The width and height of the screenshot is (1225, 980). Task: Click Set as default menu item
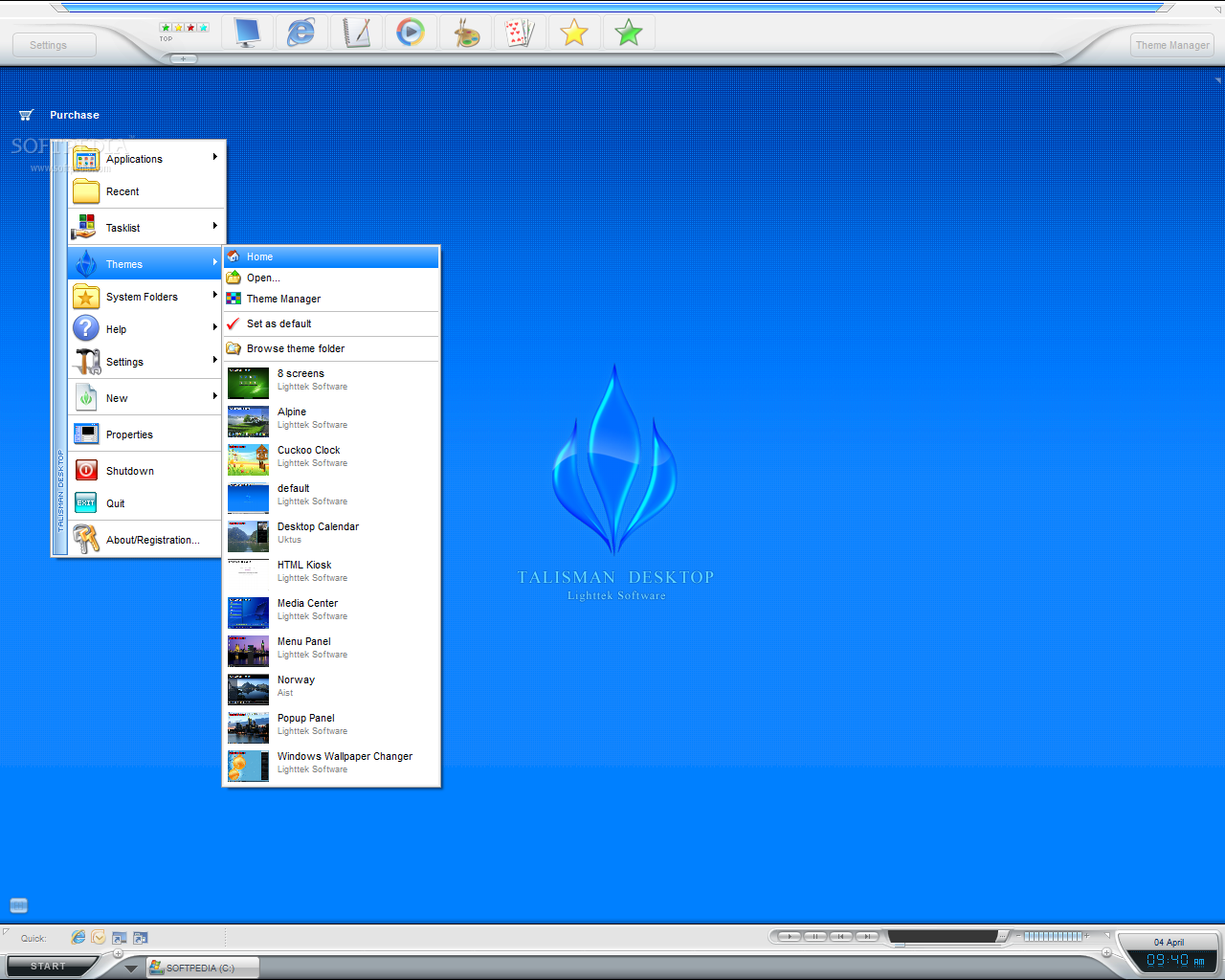click(x=331, y=323)
